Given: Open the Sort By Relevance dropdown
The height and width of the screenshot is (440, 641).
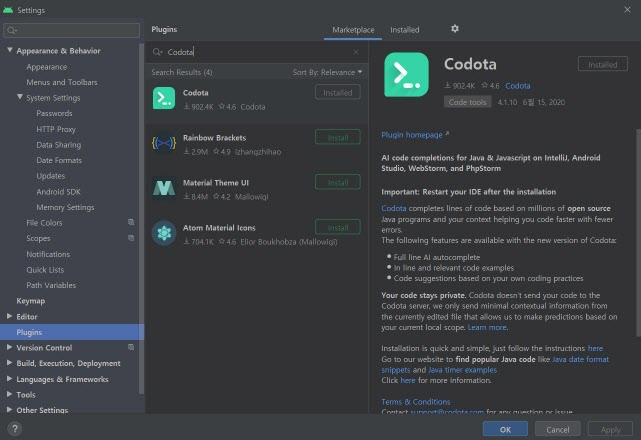Looking at the screenshot, I should pyautogui.click(x=327, y=72).
